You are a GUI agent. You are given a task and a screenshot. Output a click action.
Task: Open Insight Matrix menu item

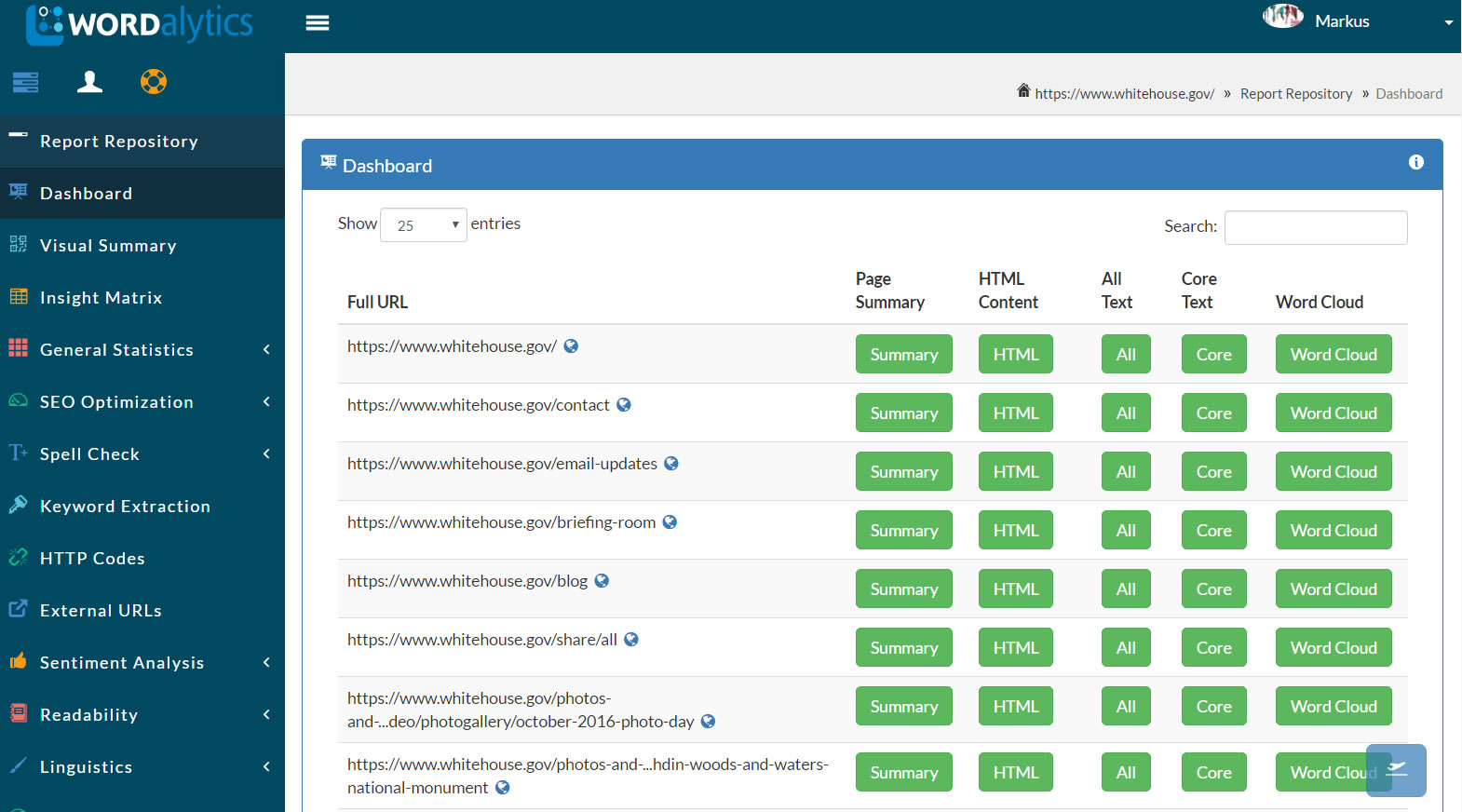point(142,297)
